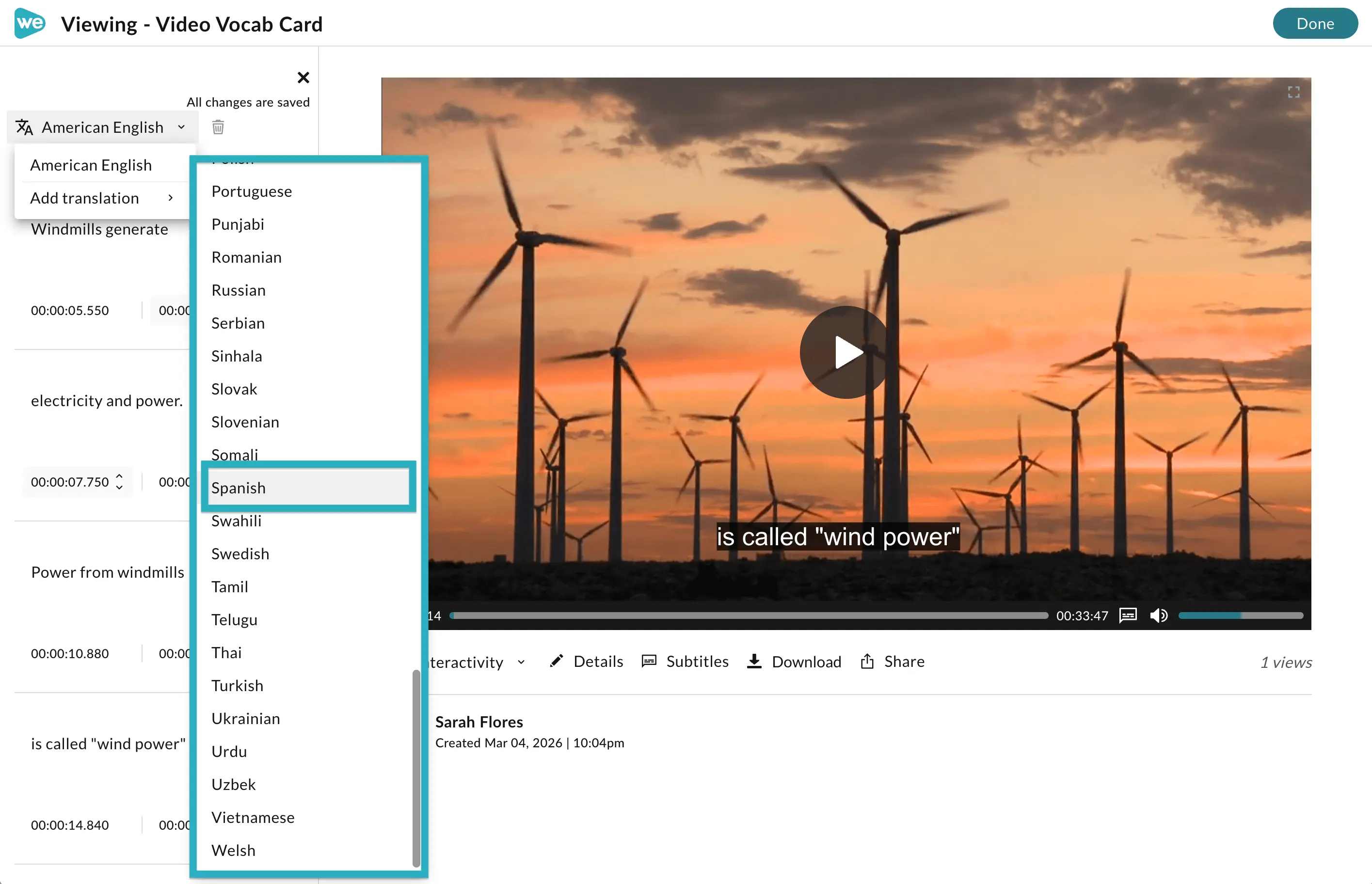Mute the video with speaker icon
Screen dimensions: 1372x884
point(1159,616)
